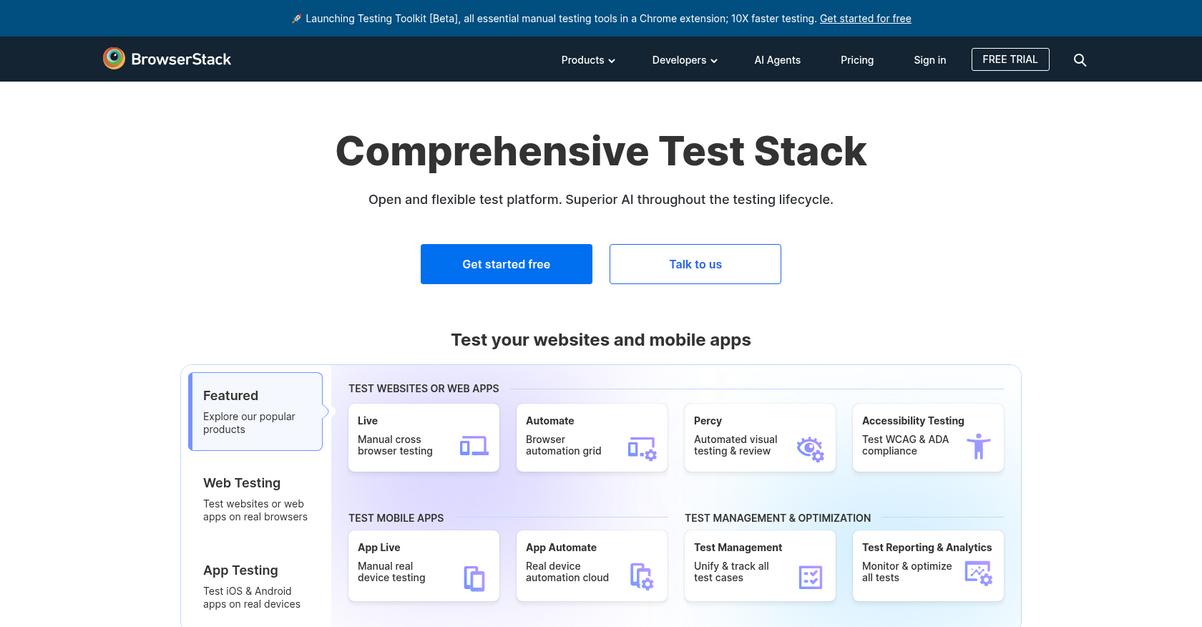This screenshot has width=1202, height=627.
Task: Click the App Automate phone-gear icon
Action: [642, 577]
